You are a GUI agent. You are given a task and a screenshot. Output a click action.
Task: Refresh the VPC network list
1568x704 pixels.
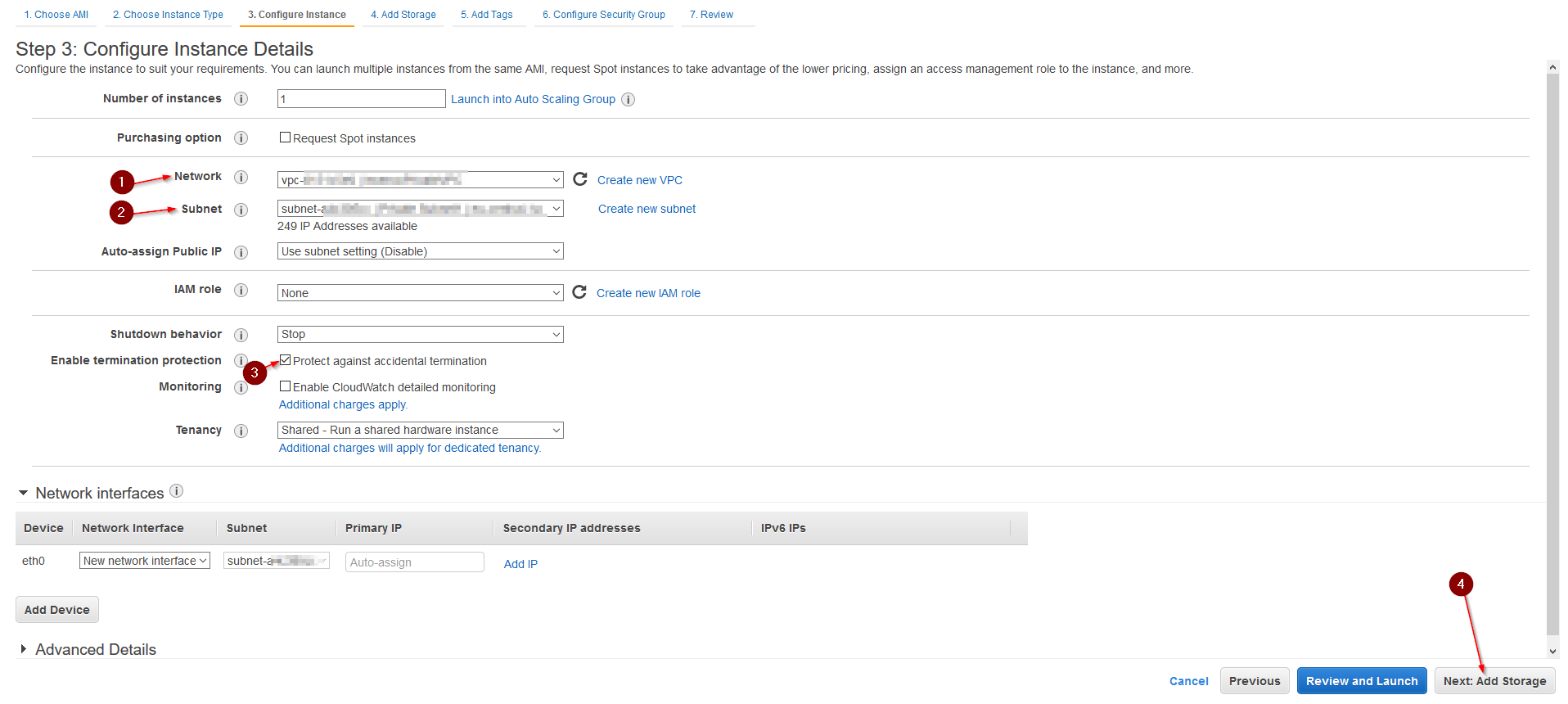point(580,179)
